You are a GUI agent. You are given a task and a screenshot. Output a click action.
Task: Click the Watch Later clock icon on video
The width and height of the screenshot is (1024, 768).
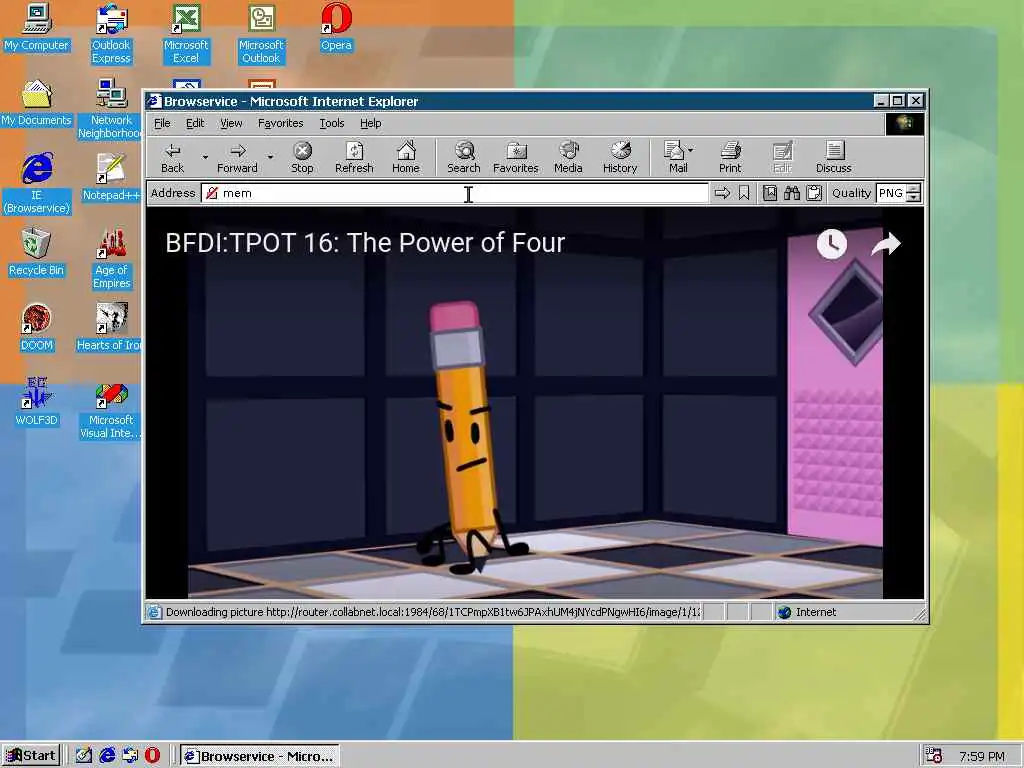831,244
